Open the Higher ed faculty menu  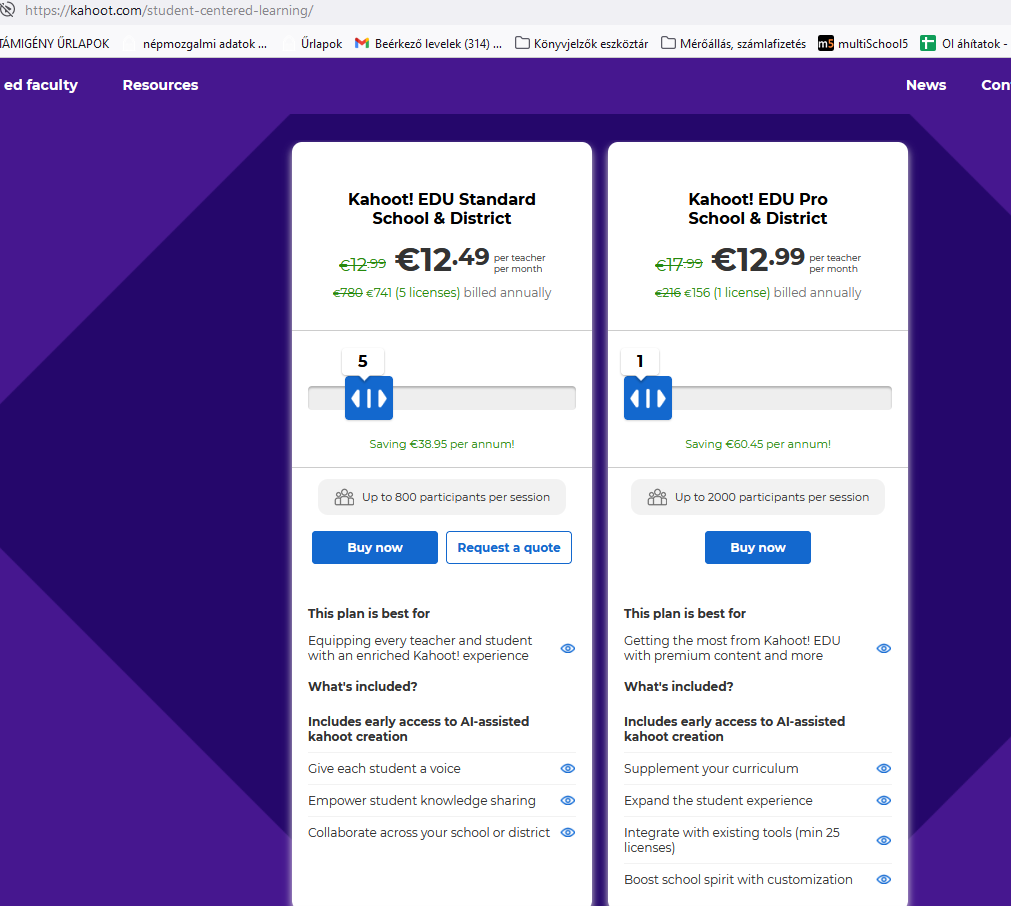click(x=40, y=85)
